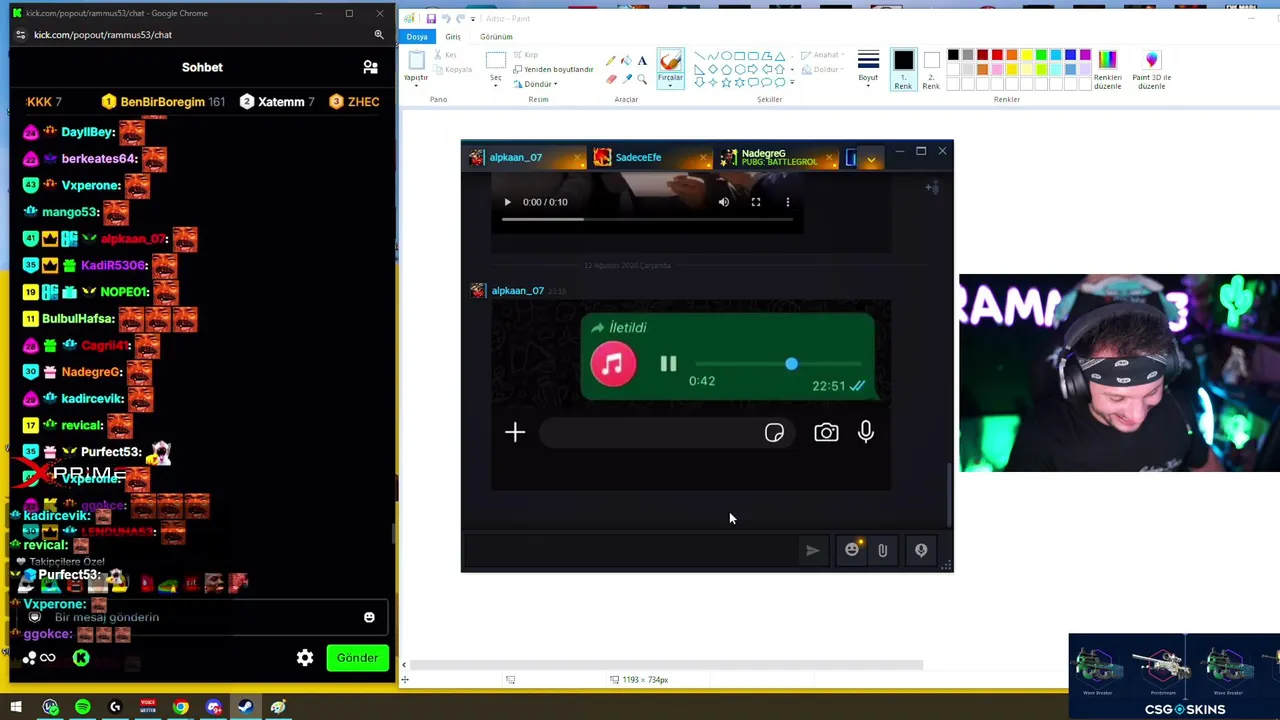Click the search icon in Chrome address bar

[379, 35]
